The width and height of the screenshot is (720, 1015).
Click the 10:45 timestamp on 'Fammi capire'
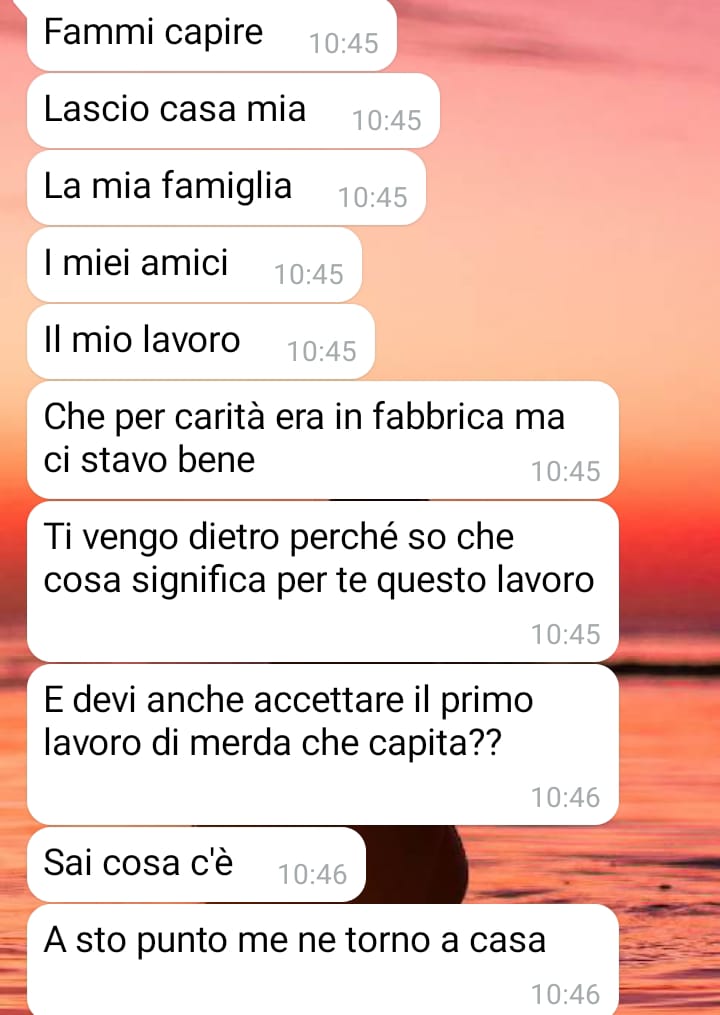[344, 43]
